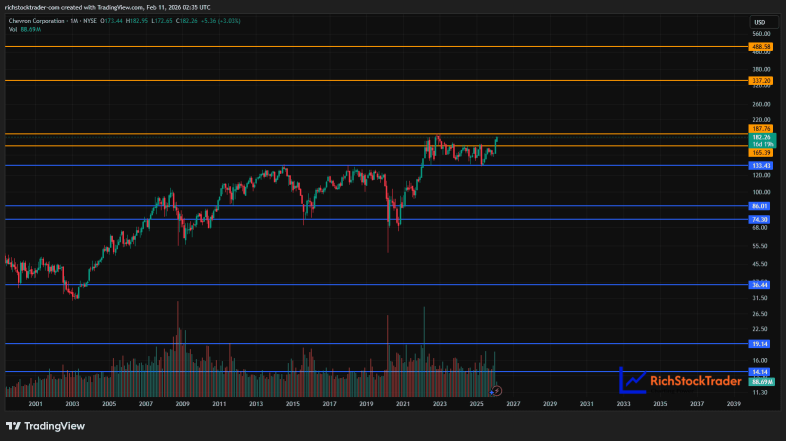The image size is (786, 441).
Task: Click the 1M interval label in chart legend
Action: (74, 21)
